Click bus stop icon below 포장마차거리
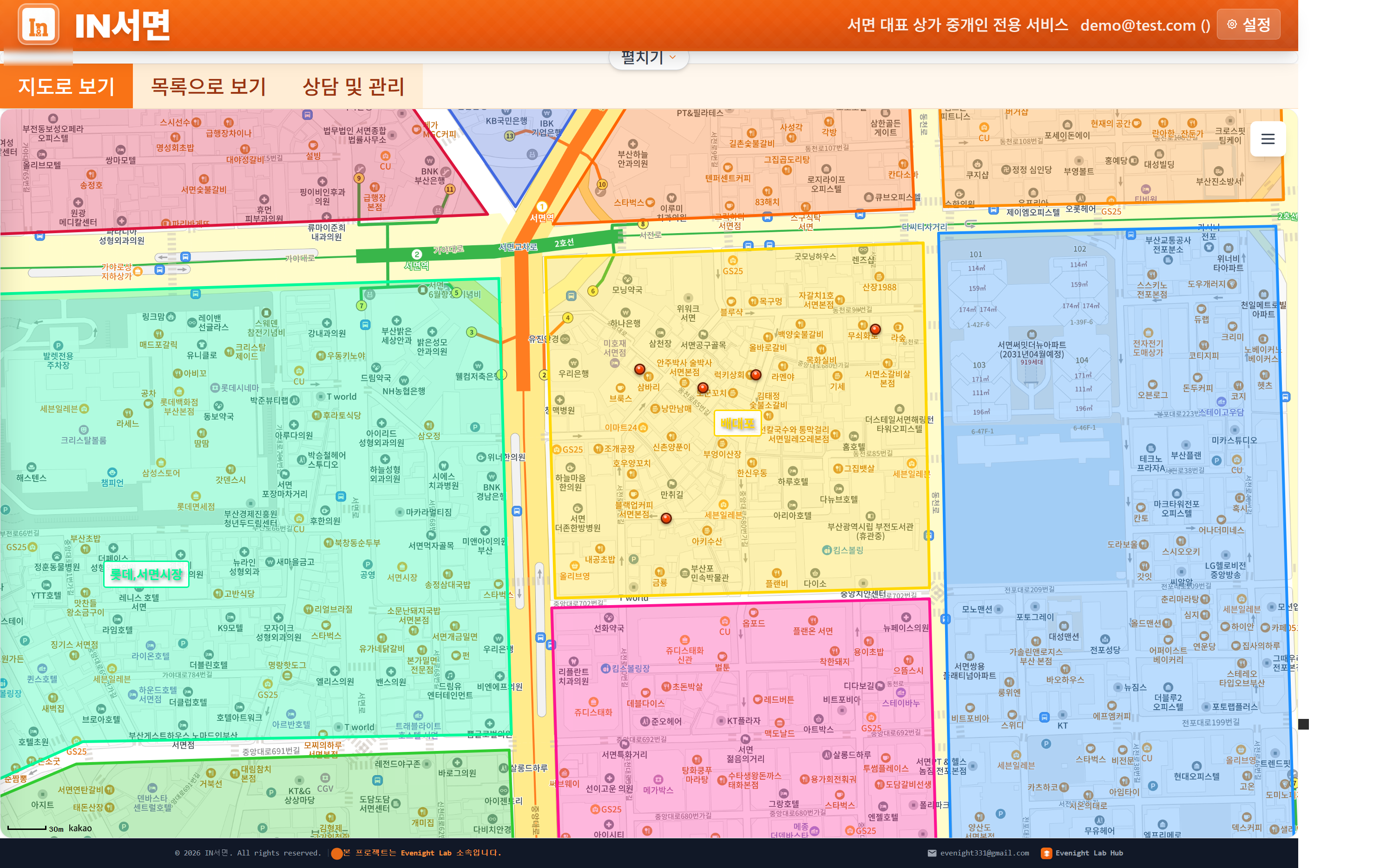This screenshot has width=1393, height=868. (x=341, y=496)
